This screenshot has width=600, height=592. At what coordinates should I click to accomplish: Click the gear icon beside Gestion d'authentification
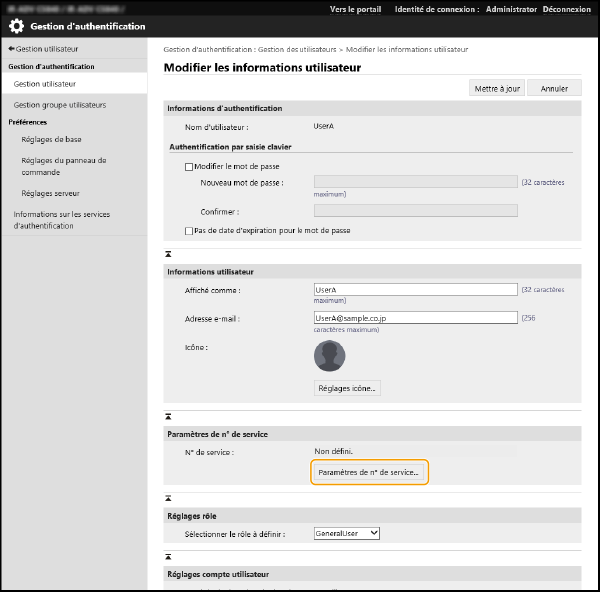17,27
